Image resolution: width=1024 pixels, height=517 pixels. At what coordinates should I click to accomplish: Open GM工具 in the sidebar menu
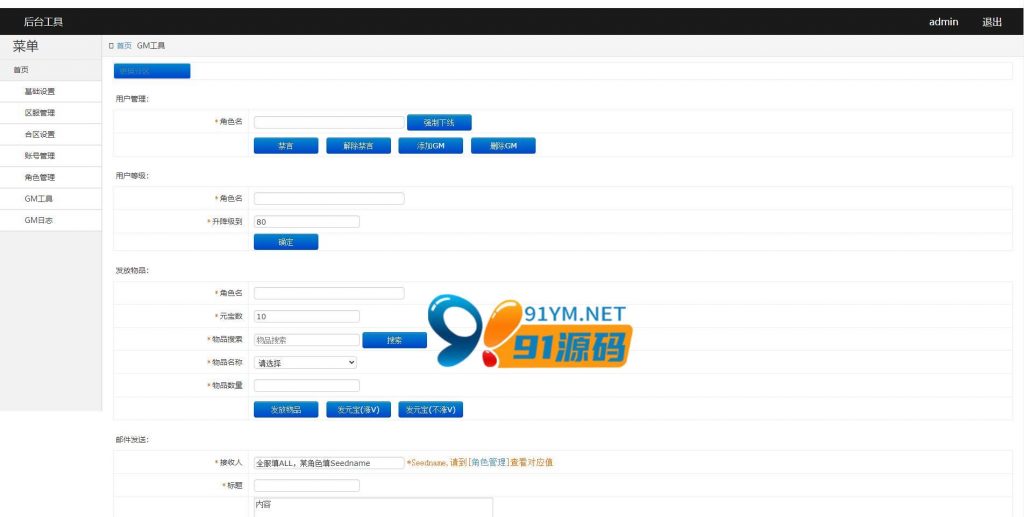39,199
